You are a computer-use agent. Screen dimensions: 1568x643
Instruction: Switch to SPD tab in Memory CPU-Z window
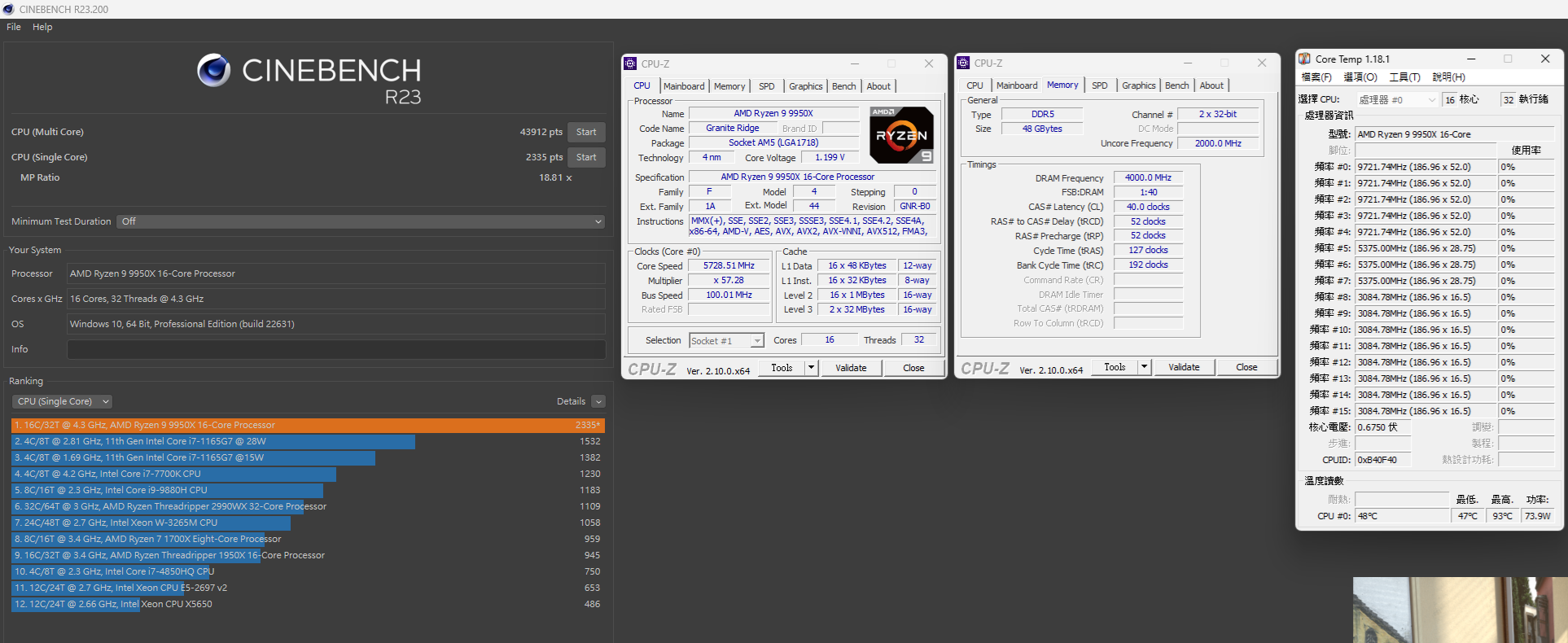tap(1100, 85)
